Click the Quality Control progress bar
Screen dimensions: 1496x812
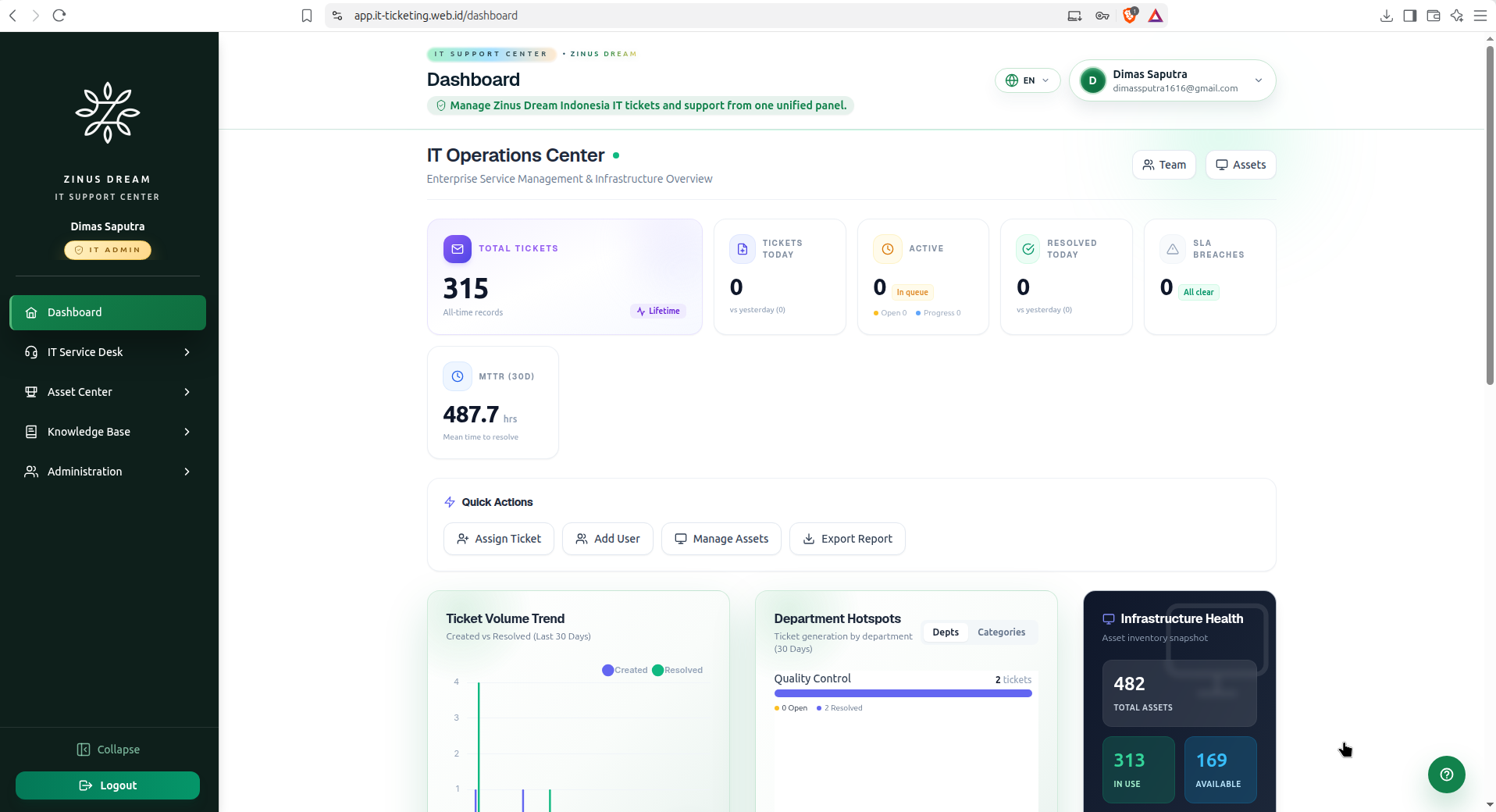coord(903,693)
